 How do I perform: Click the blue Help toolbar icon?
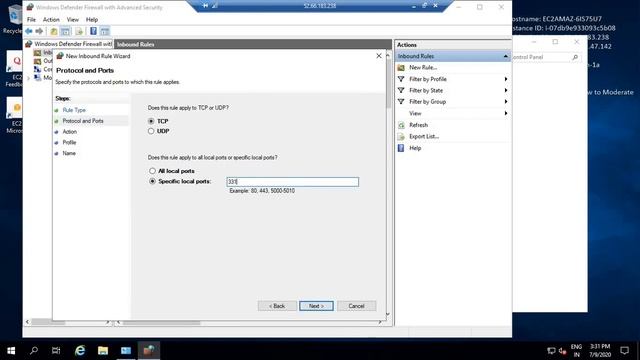pyautogui.click(x=93, y=31)
